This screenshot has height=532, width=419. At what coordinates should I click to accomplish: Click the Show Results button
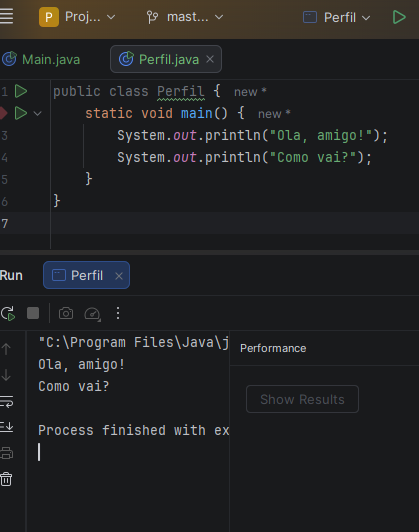coord(302,399)
